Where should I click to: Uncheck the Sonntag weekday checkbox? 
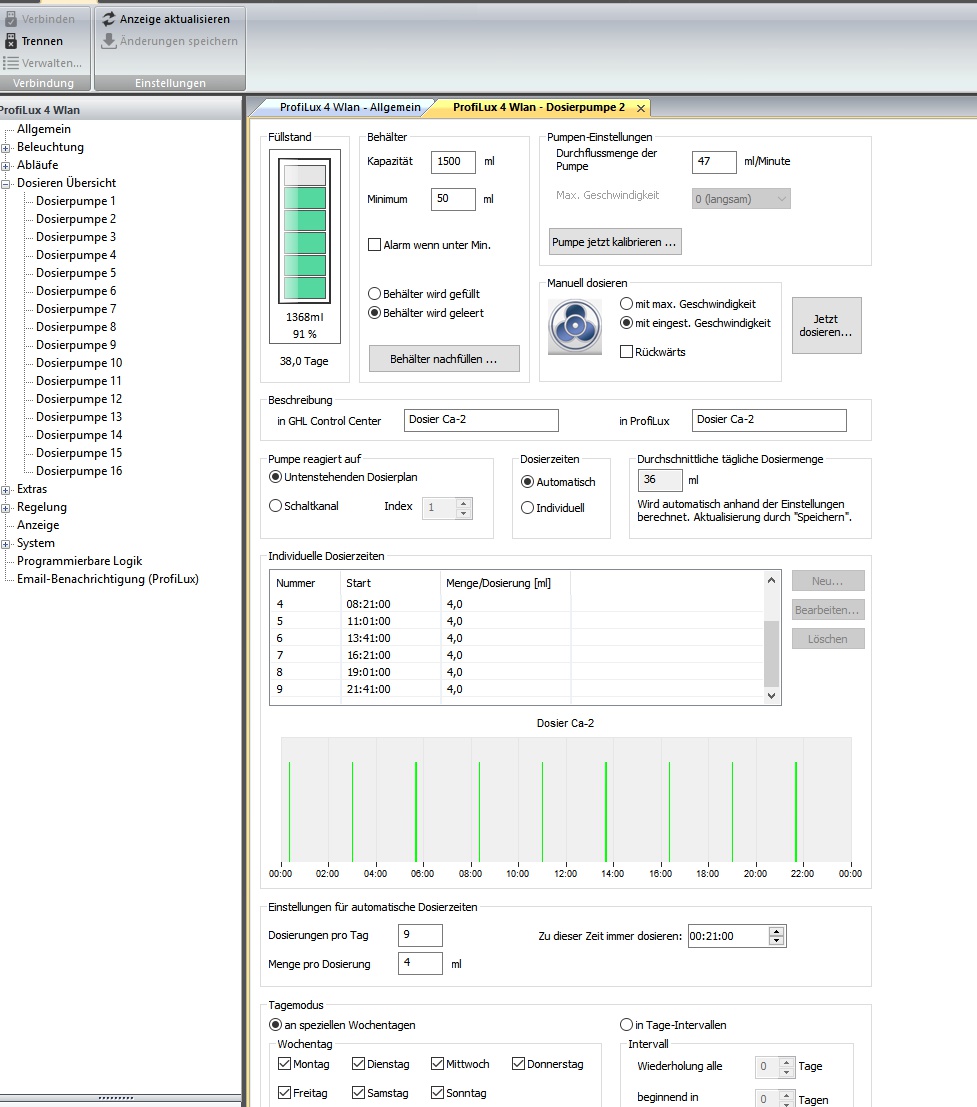438,1093
